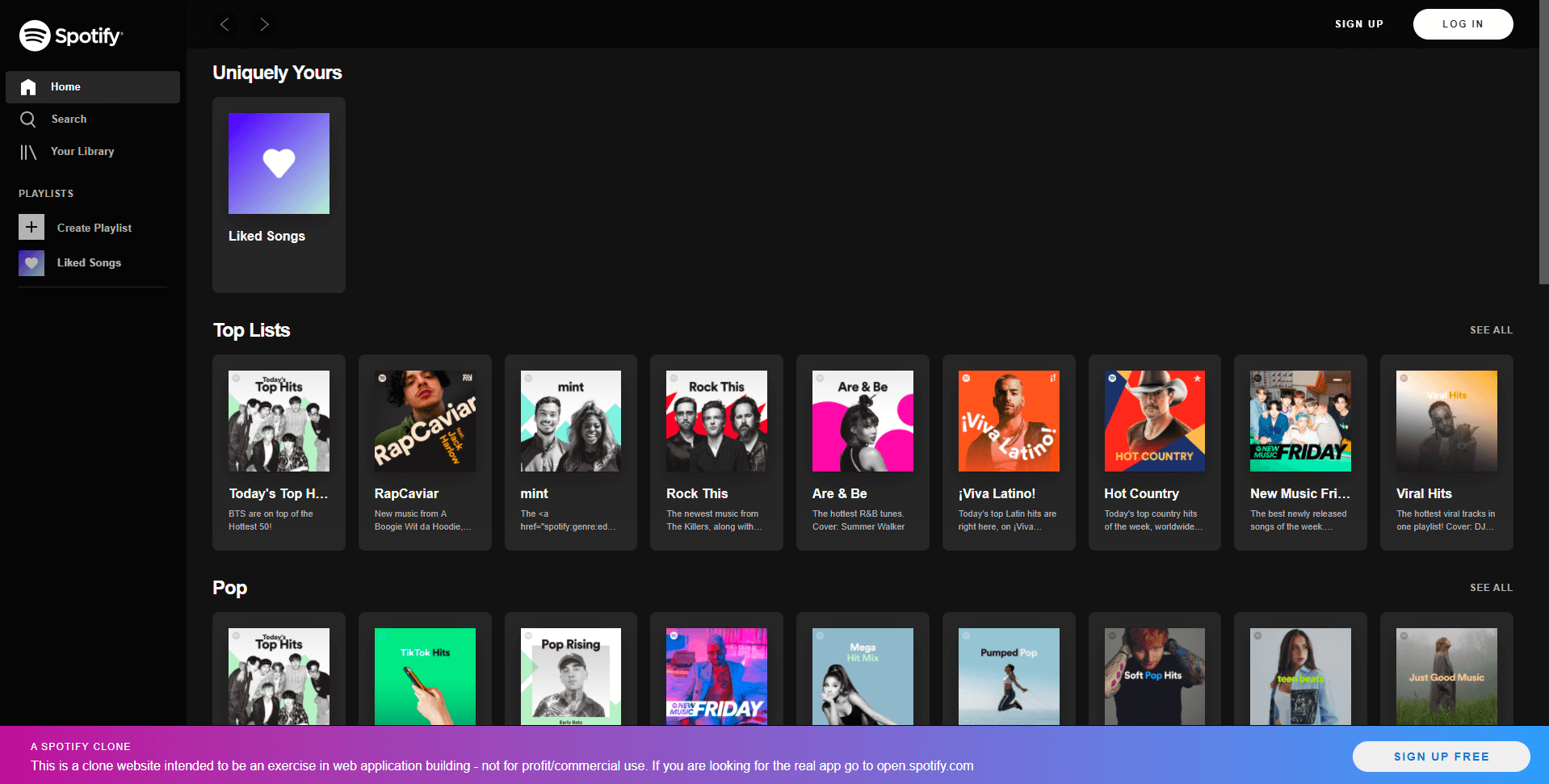1549x784 pixels.
Task: Click the 'Pop' section heading
Action: click(x=230, y=588)
